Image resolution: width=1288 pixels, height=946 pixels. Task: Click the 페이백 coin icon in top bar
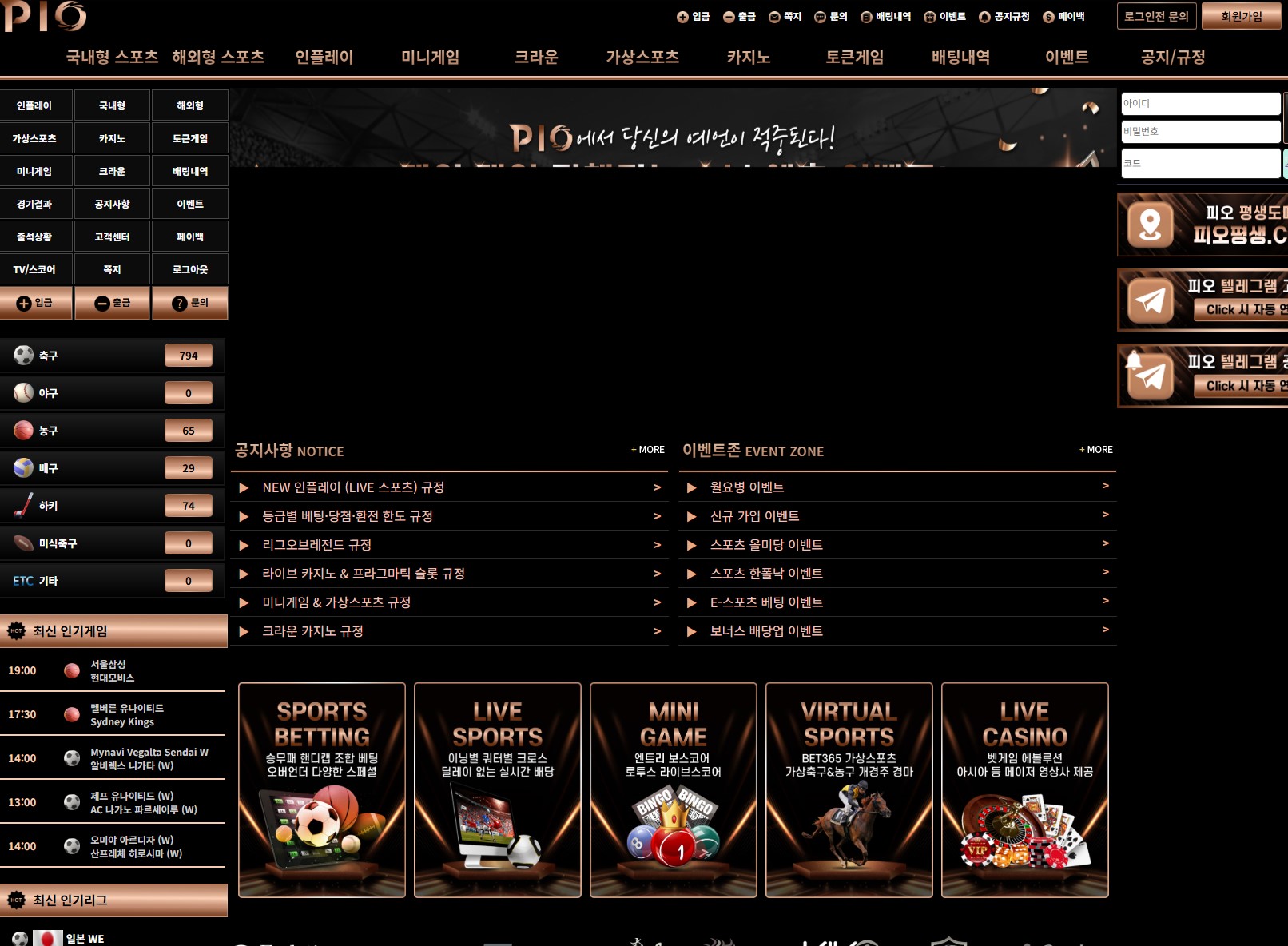click(1048, 17)
